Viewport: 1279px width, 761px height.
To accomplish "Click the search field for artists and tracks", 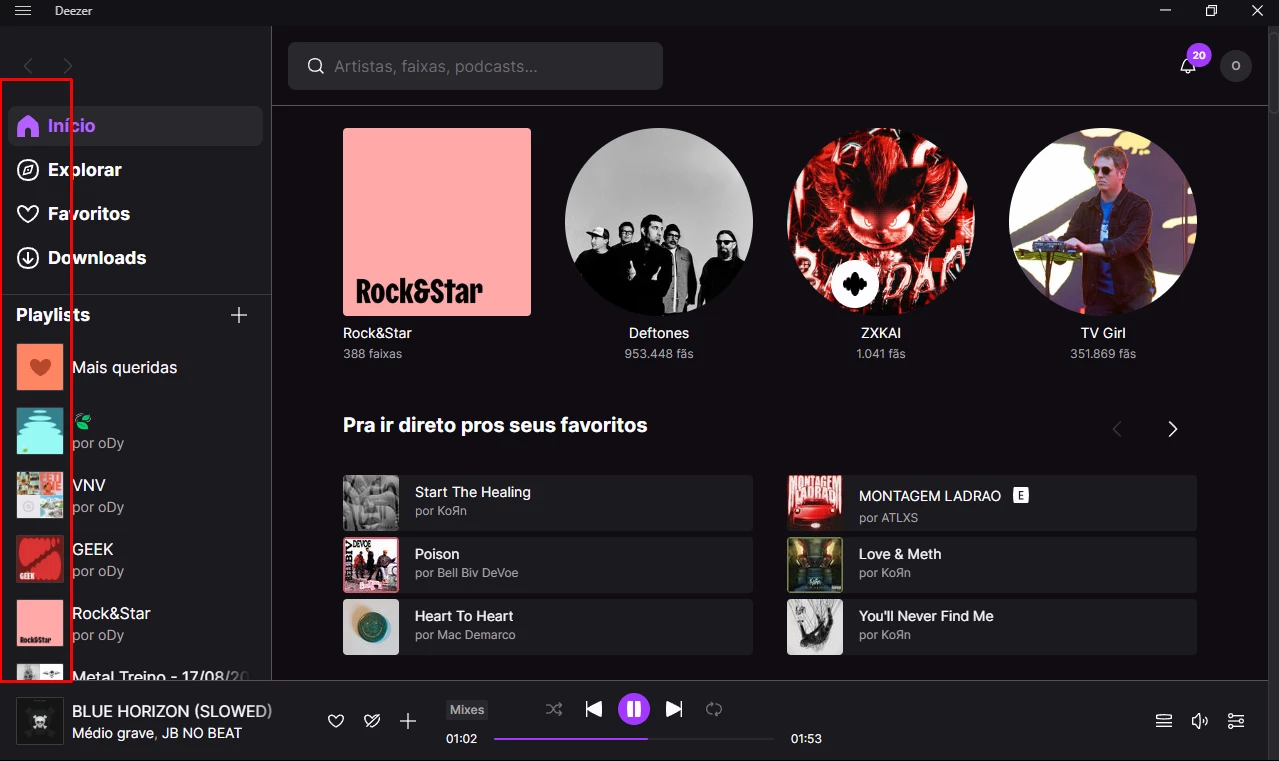I will click(475, 66).
